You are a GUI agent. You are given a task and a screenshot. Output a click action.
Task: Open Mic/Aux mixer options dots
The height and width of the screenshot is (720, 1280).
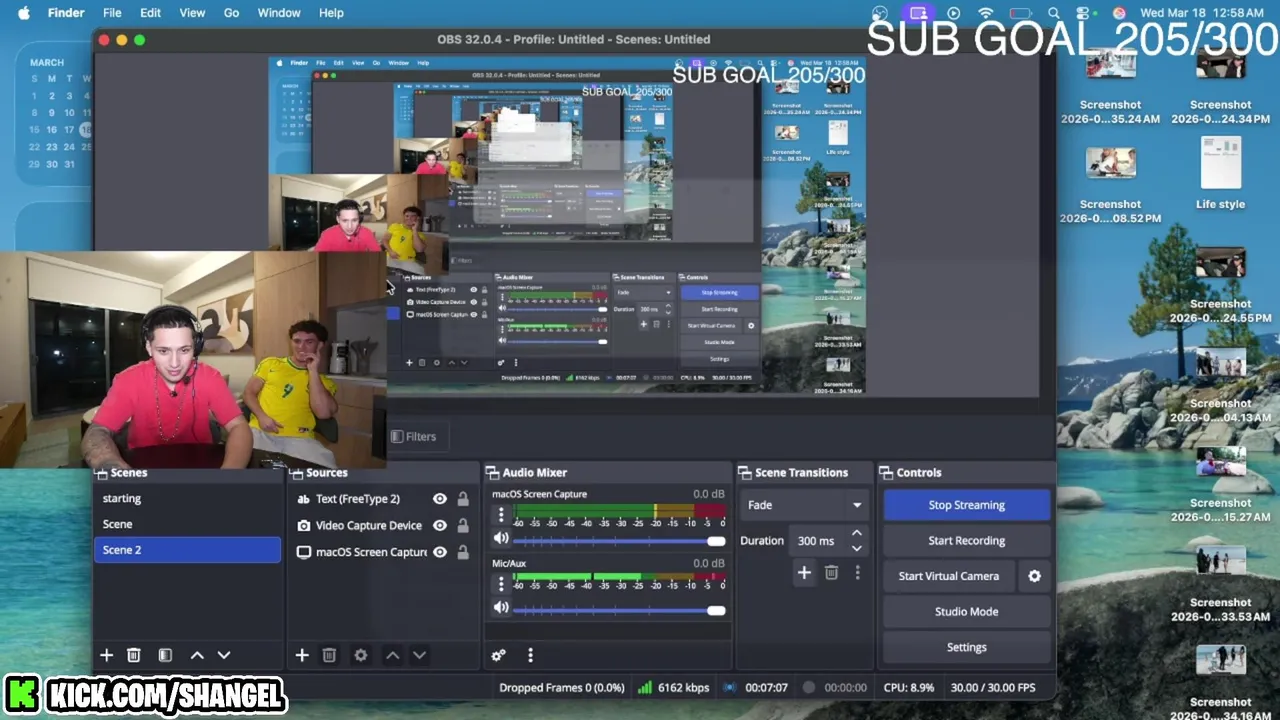point(501,584)
